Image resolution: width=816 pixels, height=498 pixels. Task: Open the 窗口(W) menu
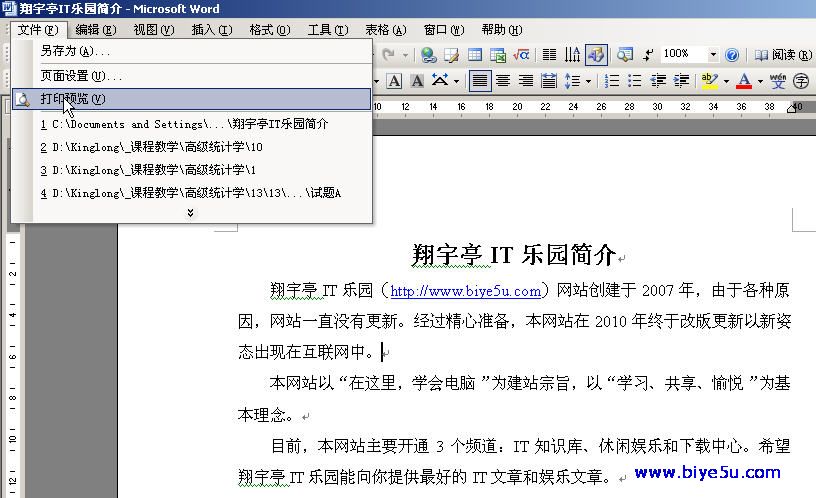pos(443,30)
